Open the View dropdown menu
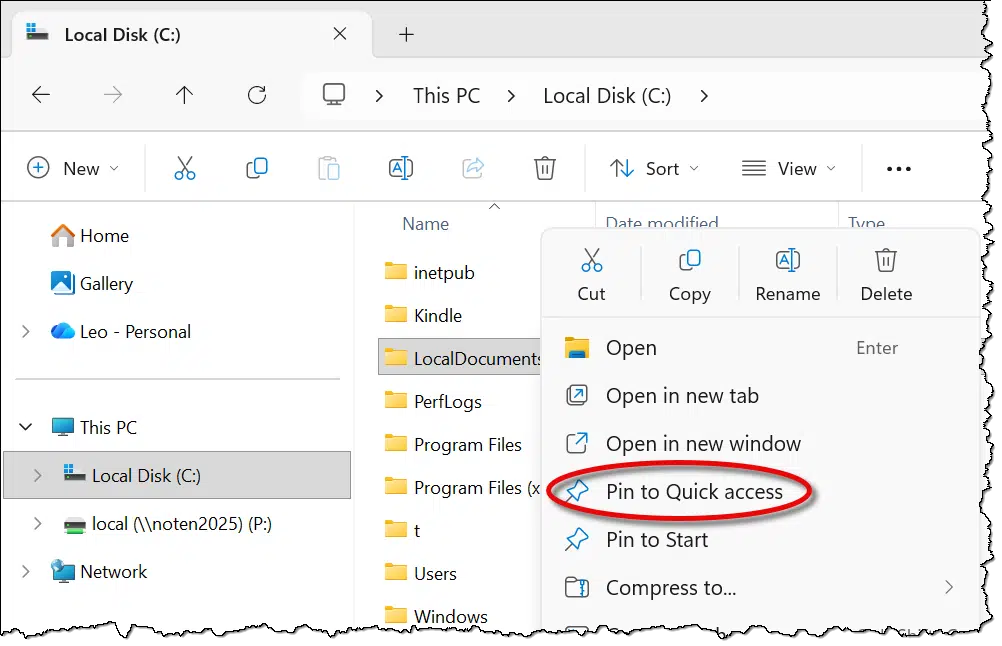This screenshot has width=1002, height=646. pyautogui.click(x=788, y=168)
